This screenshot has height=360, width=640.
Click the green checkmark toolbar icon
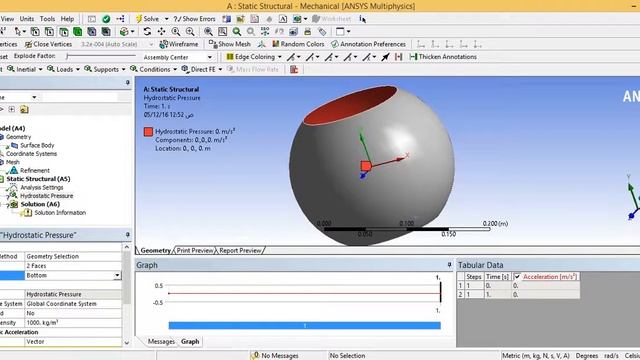106,19
